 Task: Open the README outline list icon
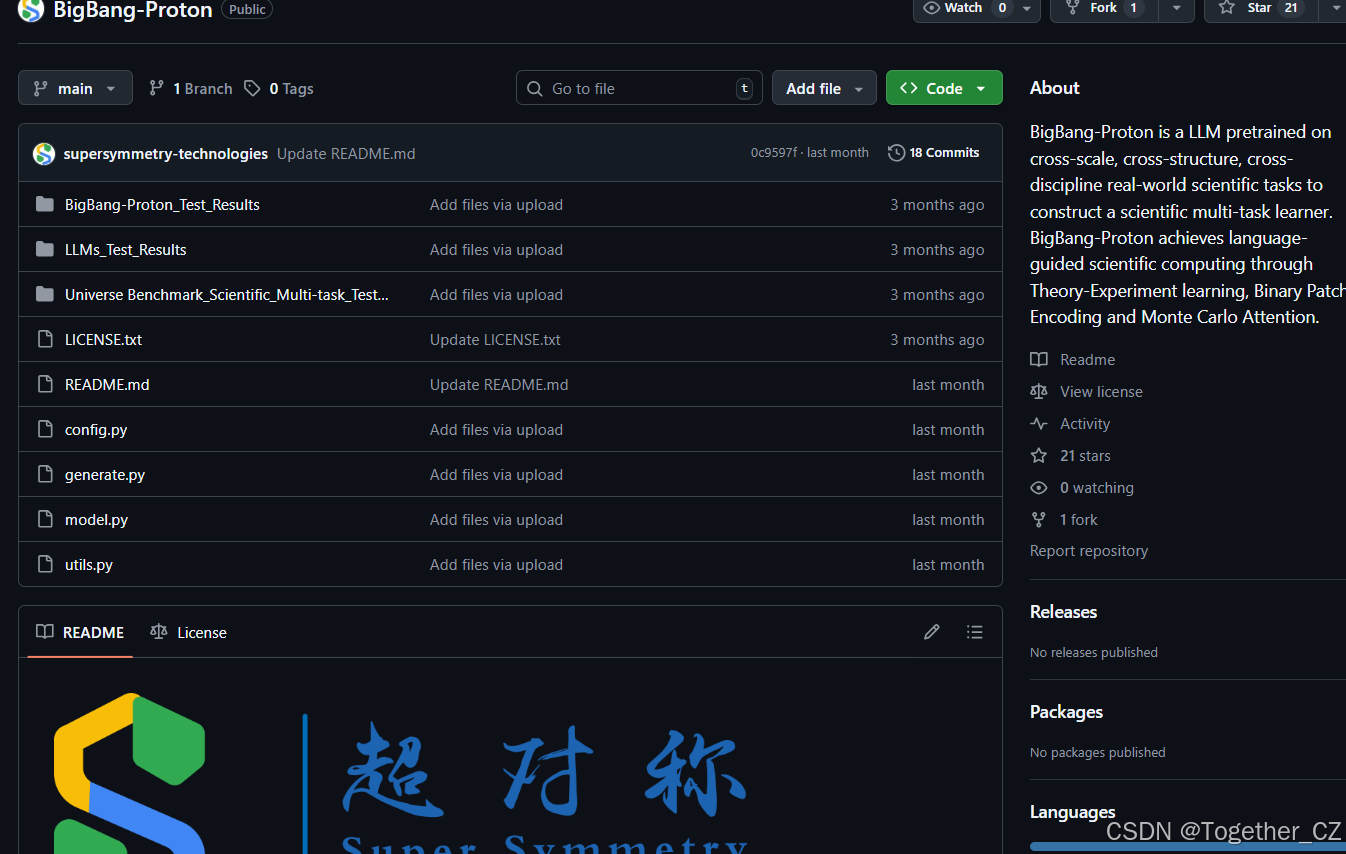(x=975, y=632)
